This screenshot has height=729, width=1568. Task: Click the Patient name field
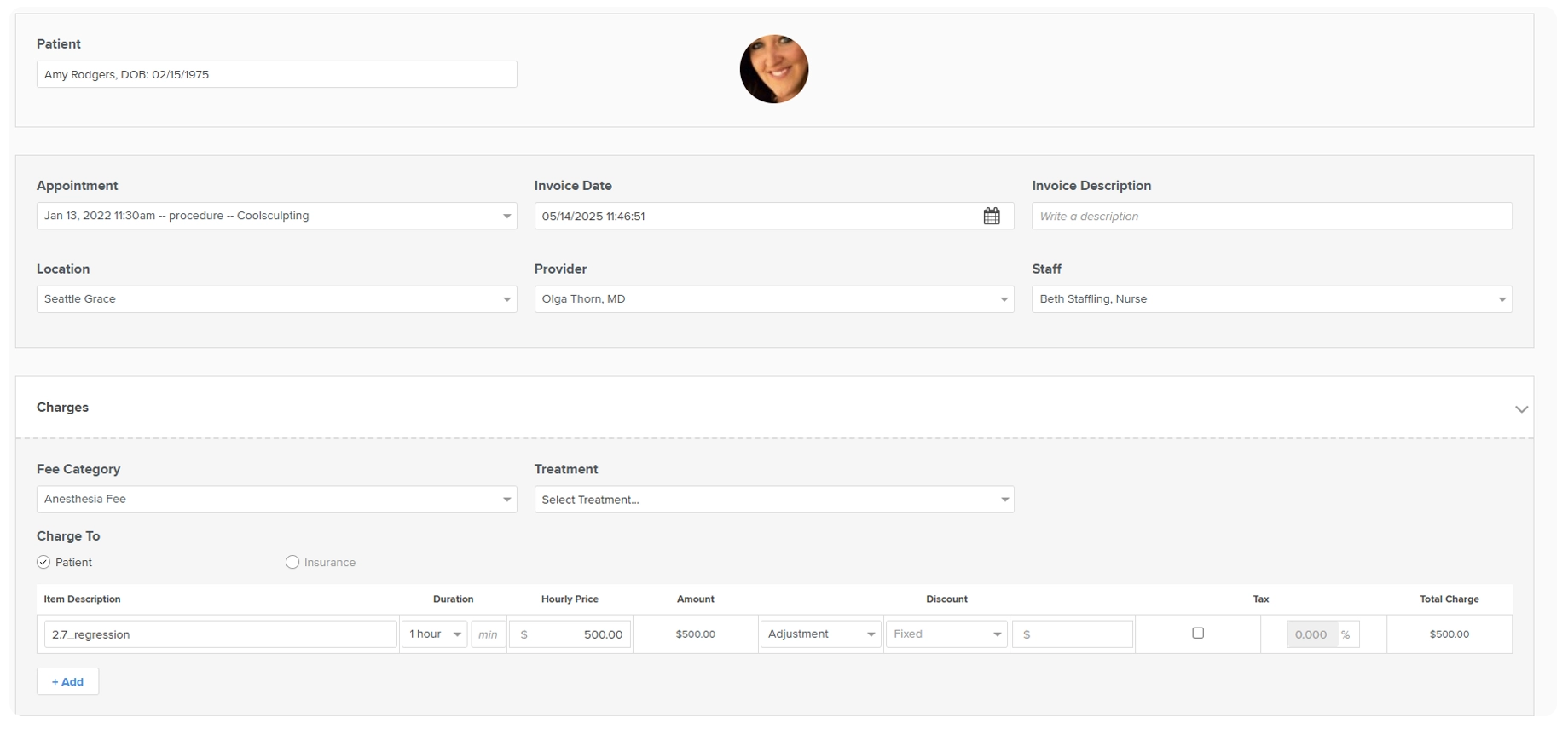pos(276,75)
